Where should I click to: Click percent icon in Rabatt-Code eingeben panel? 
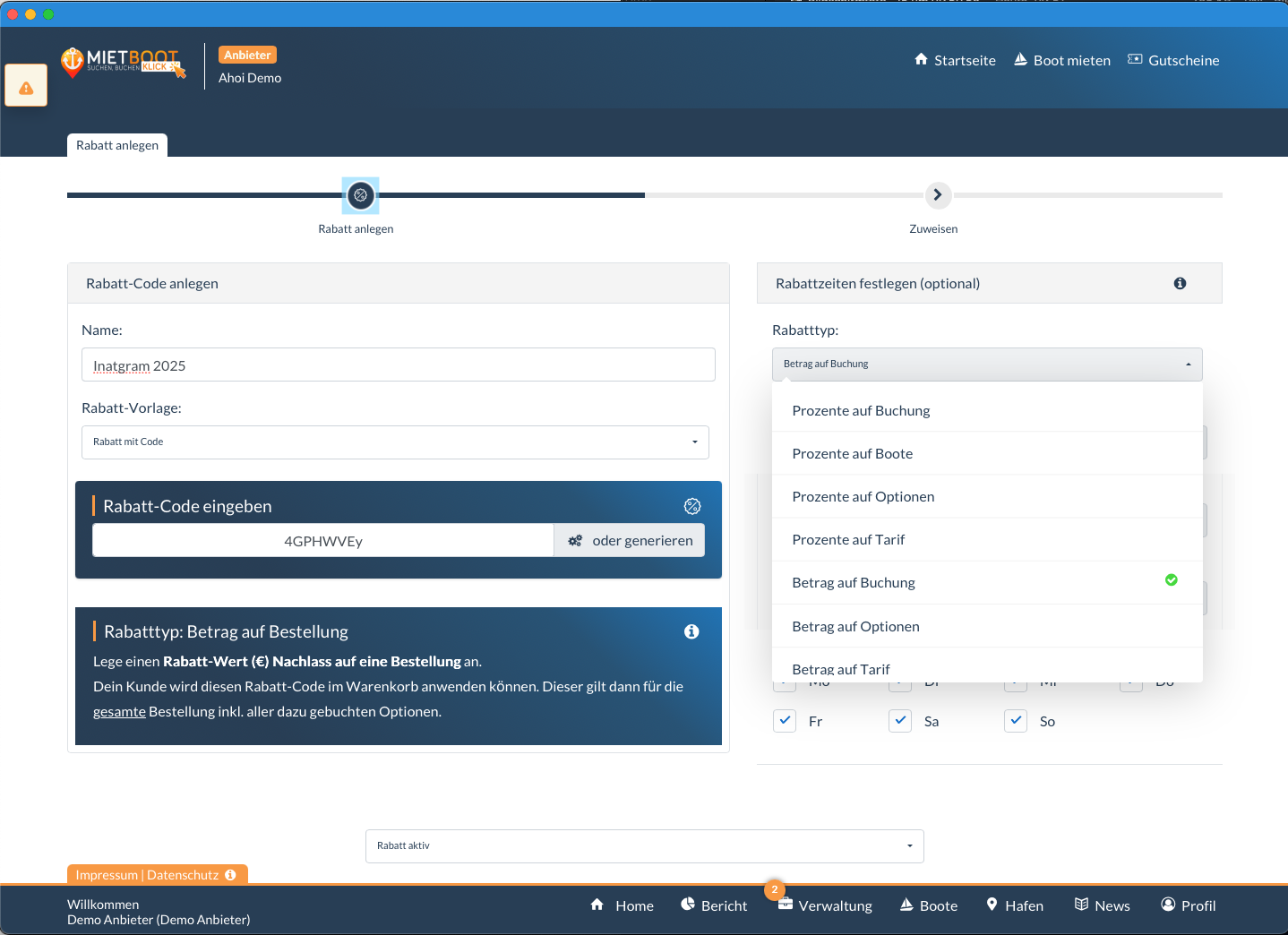[x=692, y=507]
